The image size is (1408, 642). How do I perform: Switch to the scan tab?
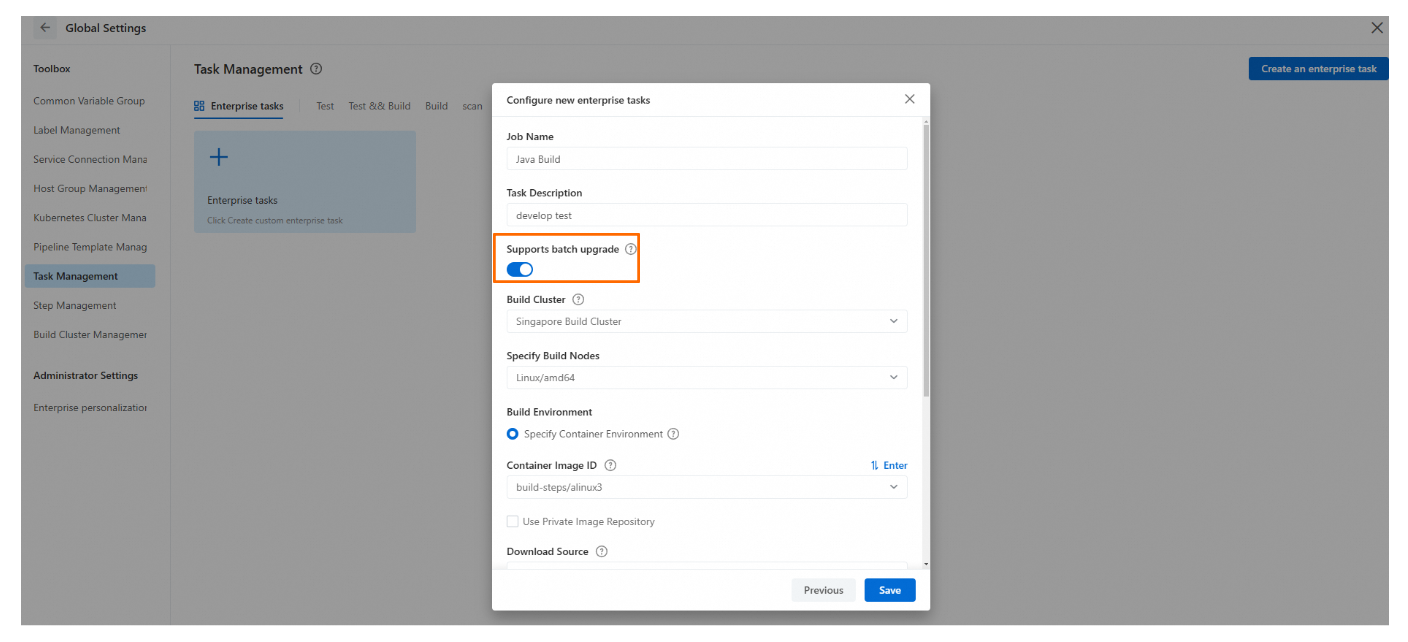tap(472, 106)
